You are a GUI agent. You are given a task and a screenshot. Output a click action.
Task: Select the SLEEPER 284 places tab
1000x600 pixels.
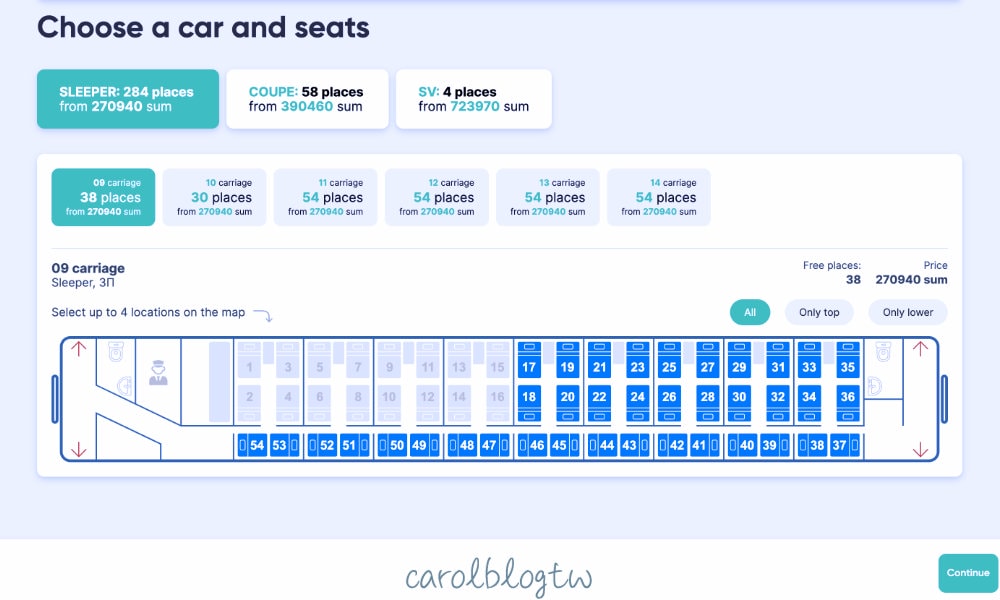(128, 99)
